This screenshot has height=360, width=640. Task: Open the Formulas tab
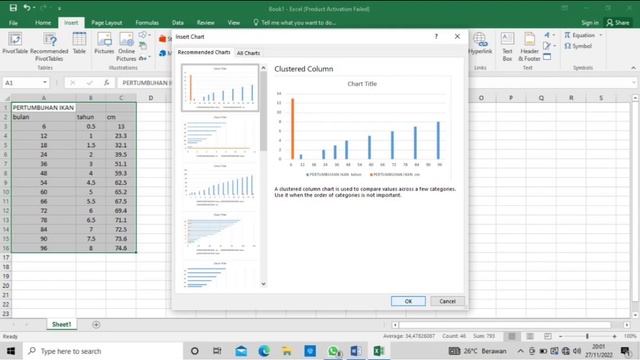coord(147,23)
